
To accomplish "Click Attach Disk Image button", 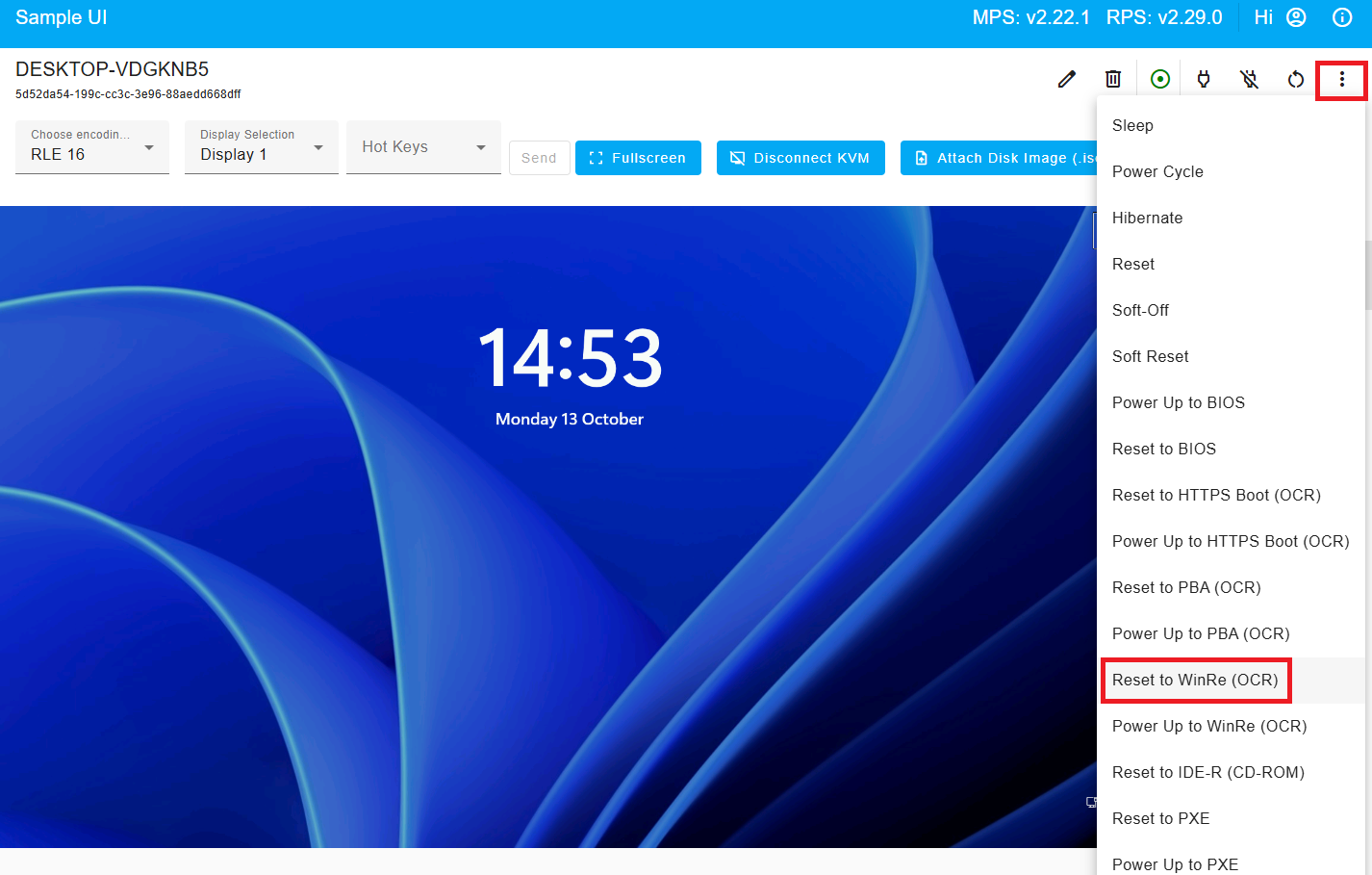I will coord(1001,158).
